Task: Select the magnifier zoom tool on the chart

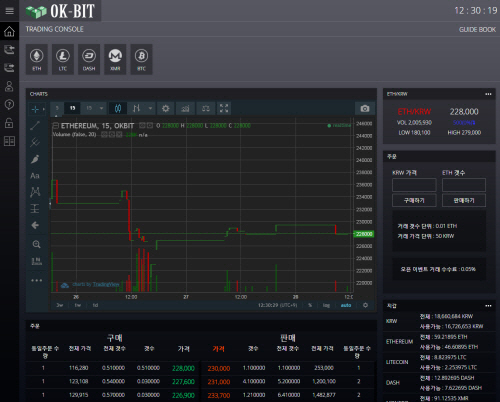Action: click(36, 244)
